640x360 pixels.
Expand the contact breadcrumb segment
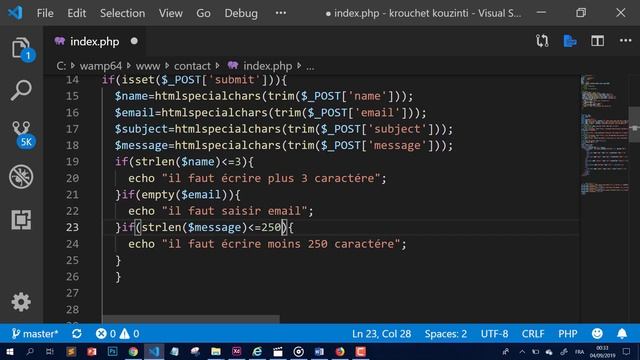(192, 66)
